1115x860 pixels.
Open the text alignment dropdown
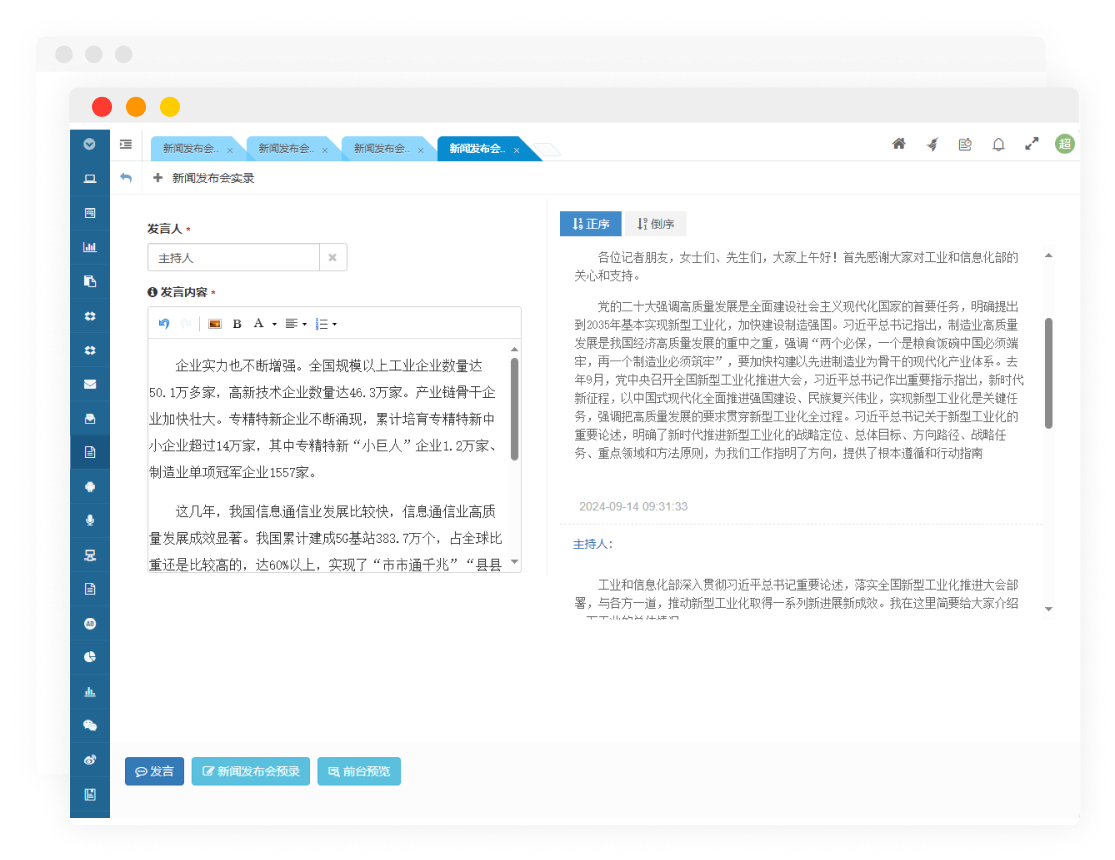(x=295, y=324)
